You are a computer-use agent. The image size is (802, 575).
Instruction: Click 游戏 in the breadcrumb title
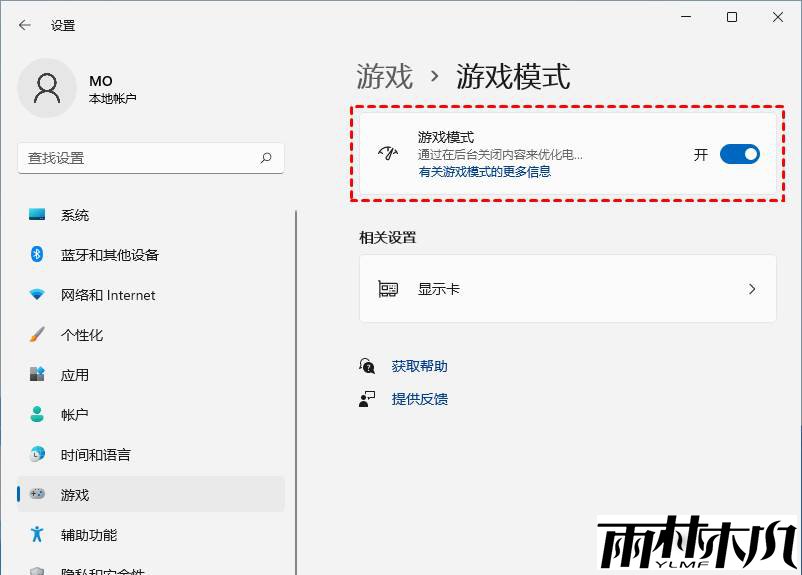(x=384, y=77)
